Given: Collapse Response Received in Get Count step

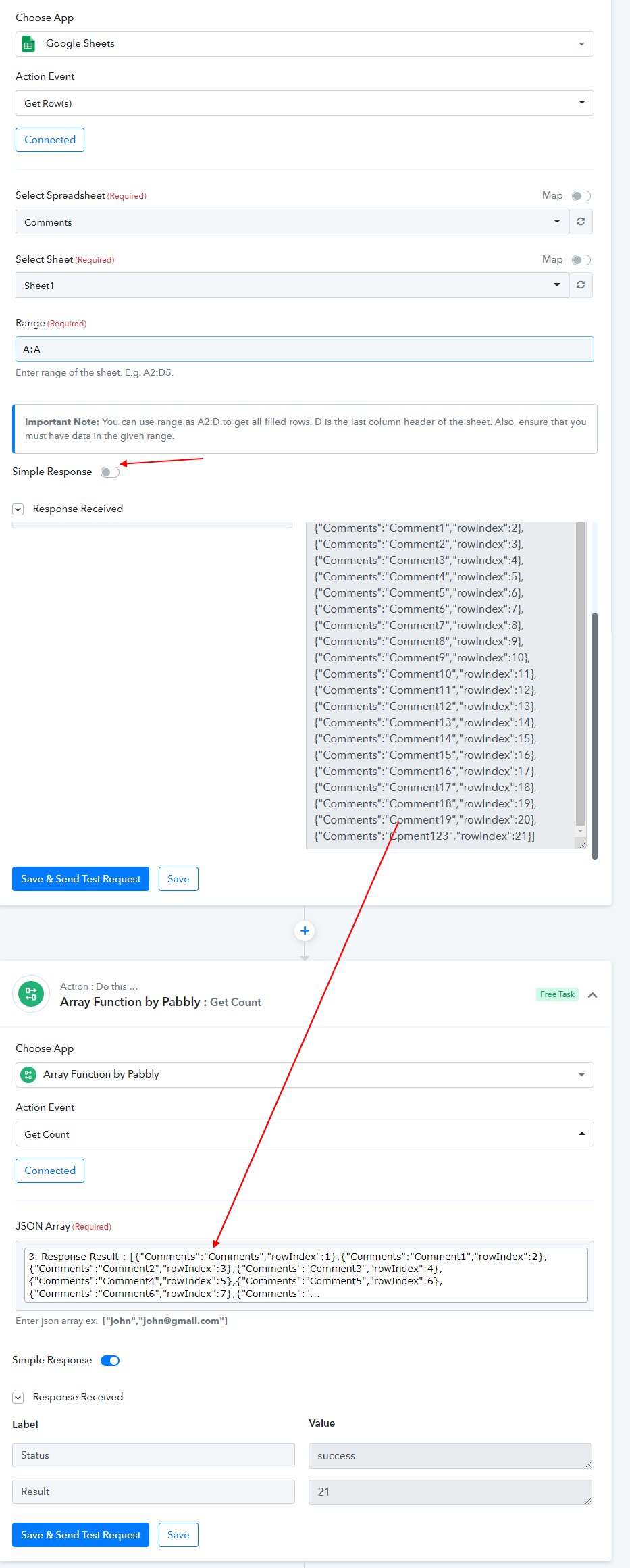Looking at the screenshot, I should pyautogui.click(x=18, y=1398).
